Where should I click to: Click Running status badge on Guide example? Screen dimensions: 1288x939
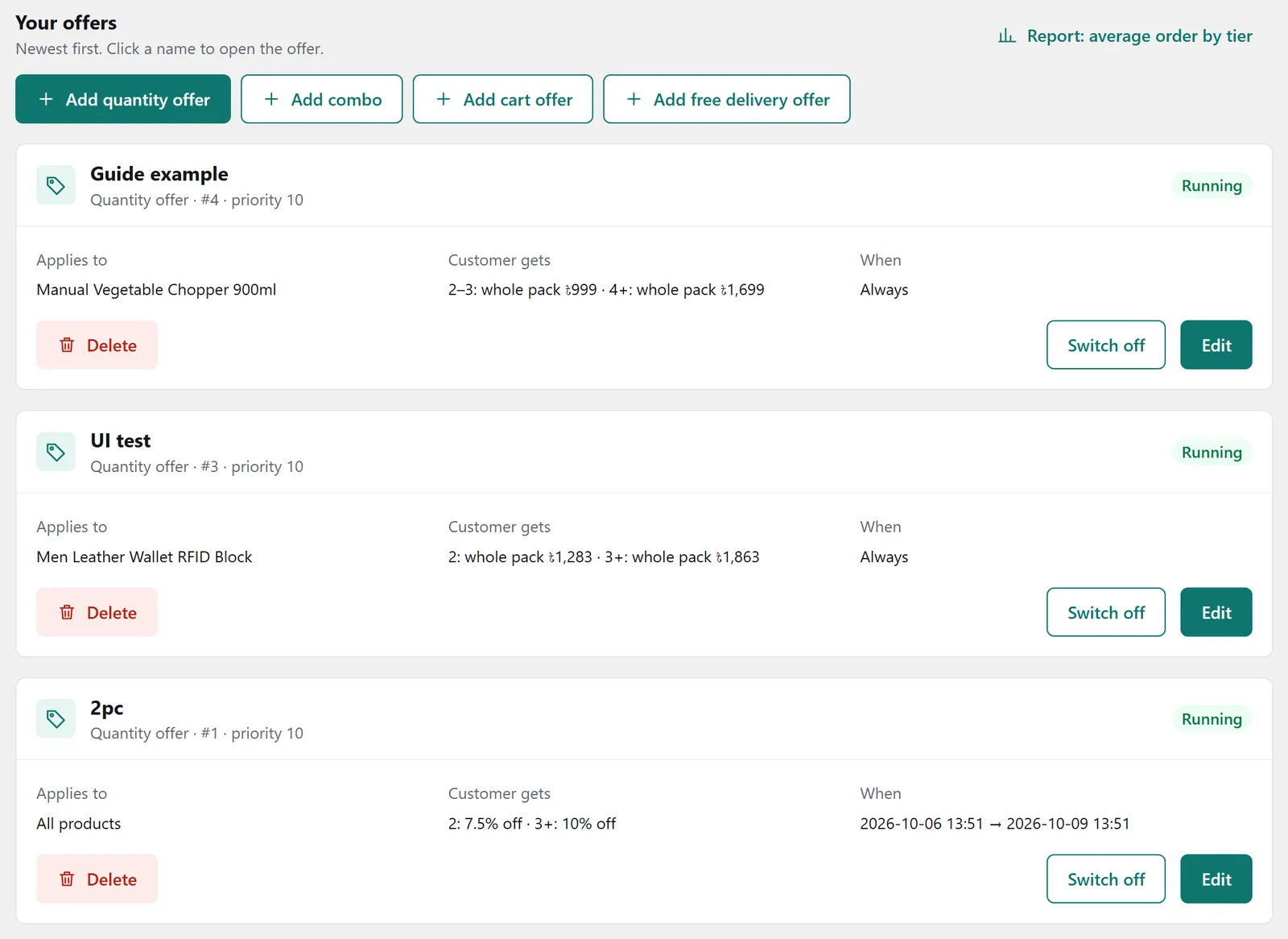[1212, 185]
